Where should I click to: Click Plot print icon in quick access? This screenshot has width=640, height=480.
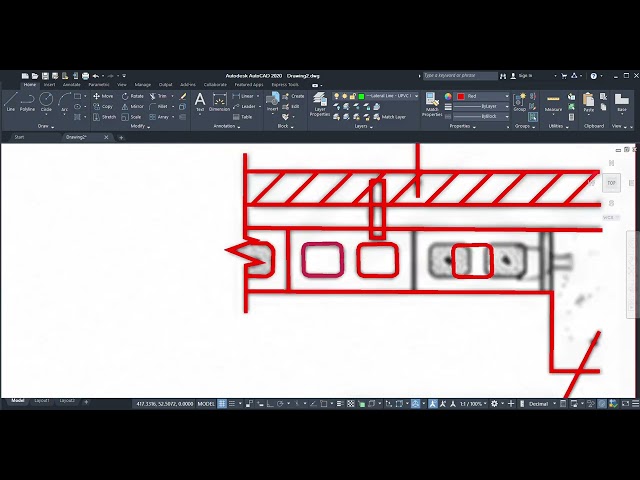[85, 76]
